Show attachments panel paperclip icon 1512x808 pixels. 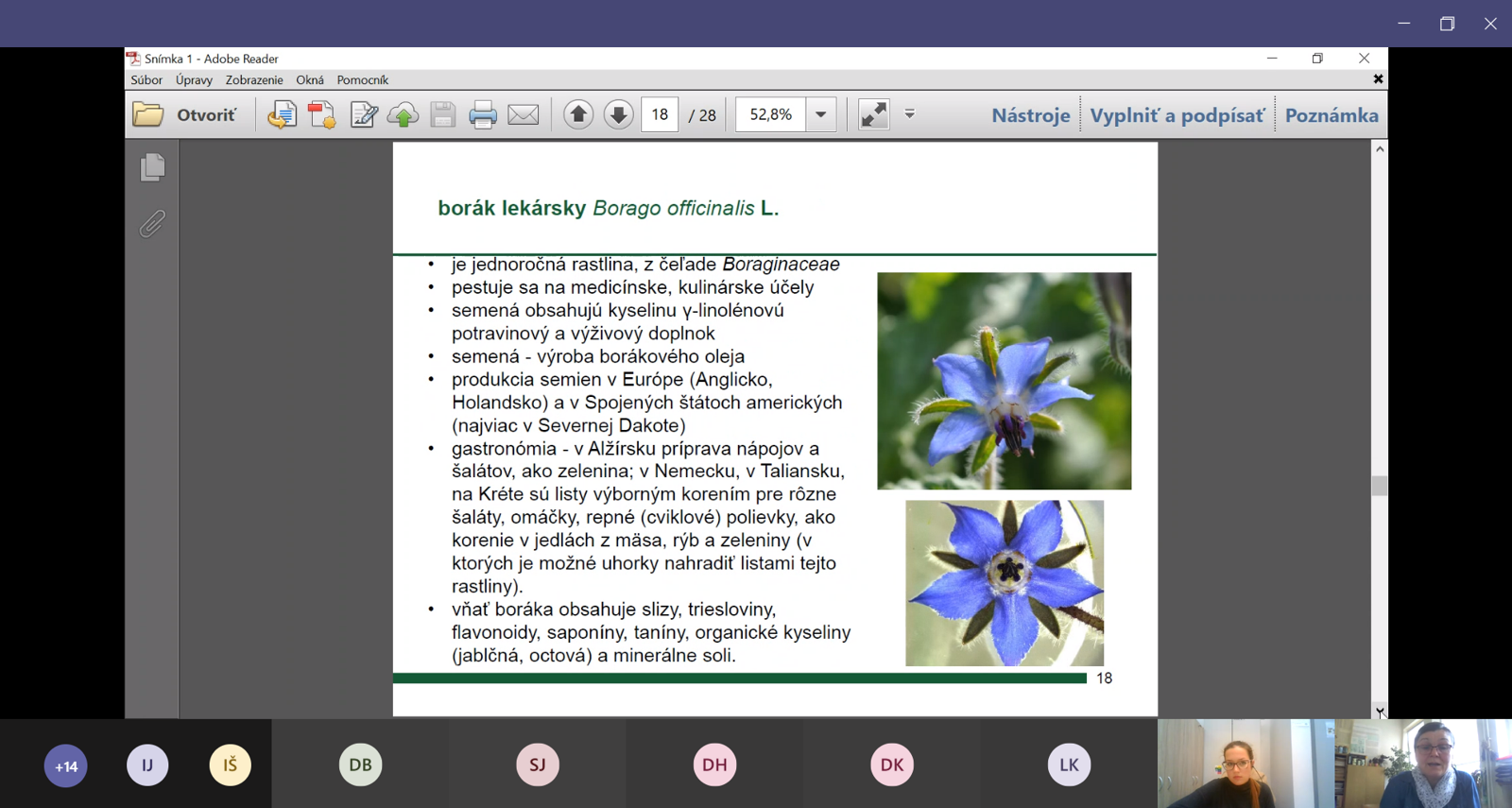click(x=152, y=224)
